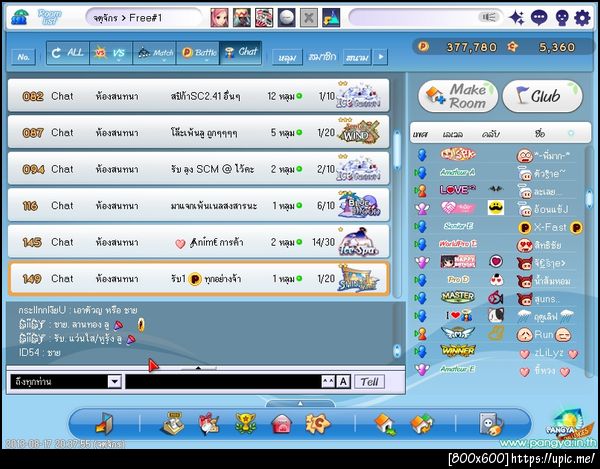Viewport: 600px width, 469px height.
Task: Click the Wind course thumbnail in room 087
Action: click(358, 131)
